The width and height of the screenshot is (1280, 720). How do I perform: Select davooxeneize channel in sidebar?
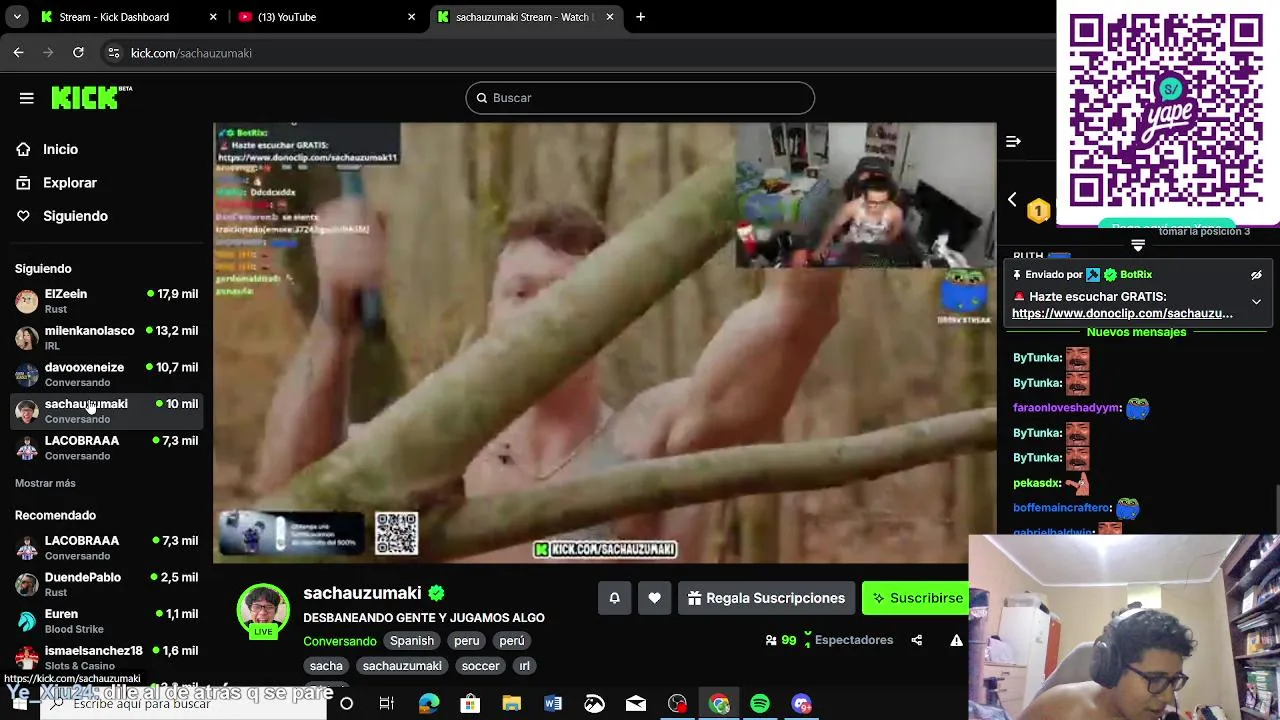pos(107,374)
